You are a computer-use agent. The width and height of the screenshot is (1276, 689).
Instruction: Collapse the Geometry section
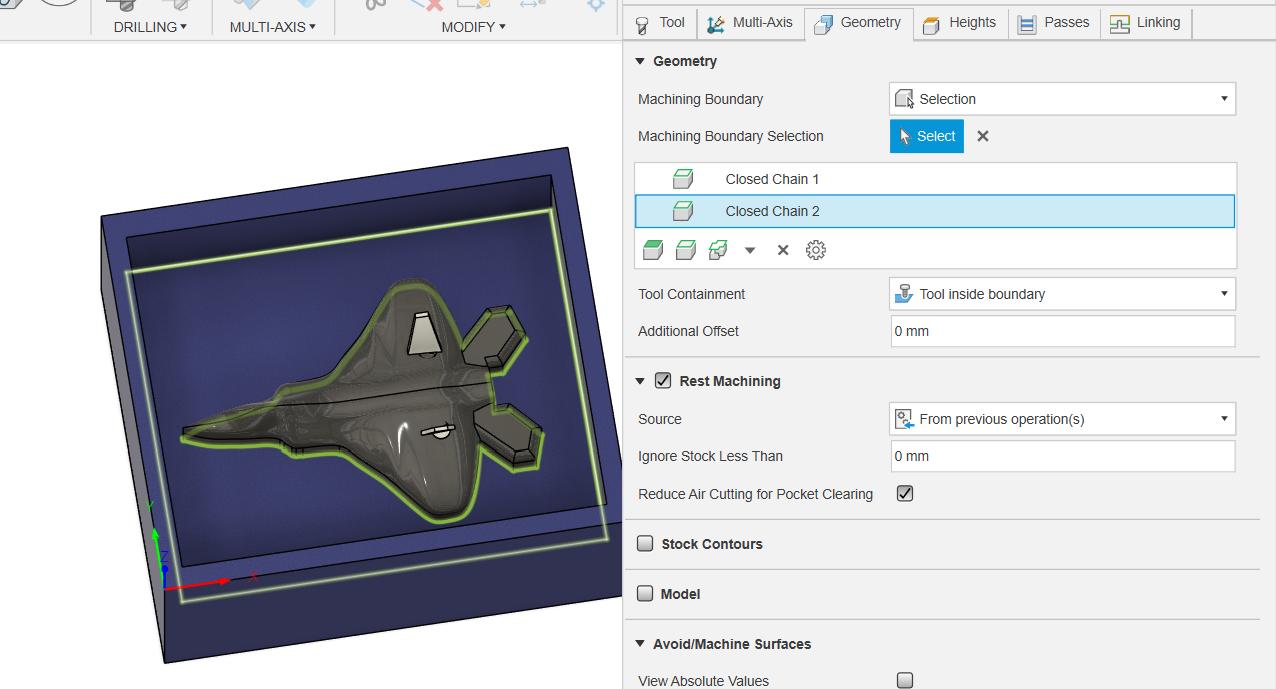[x=640, y=61]
